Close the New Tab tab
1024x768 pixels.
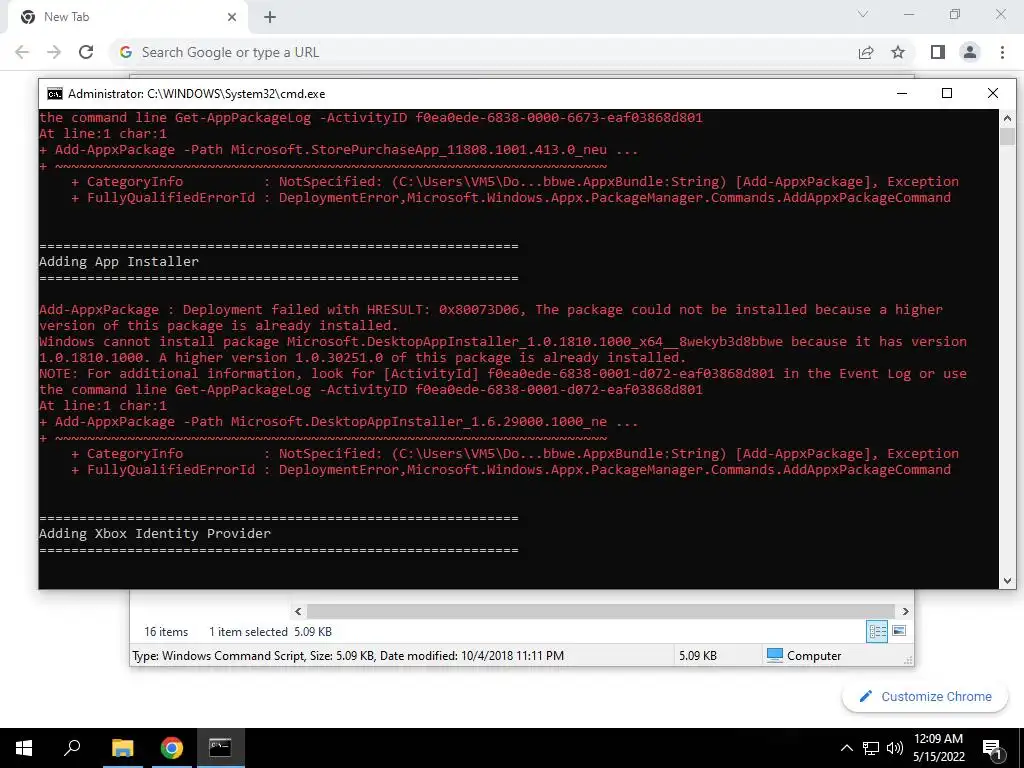click(232, 17)
